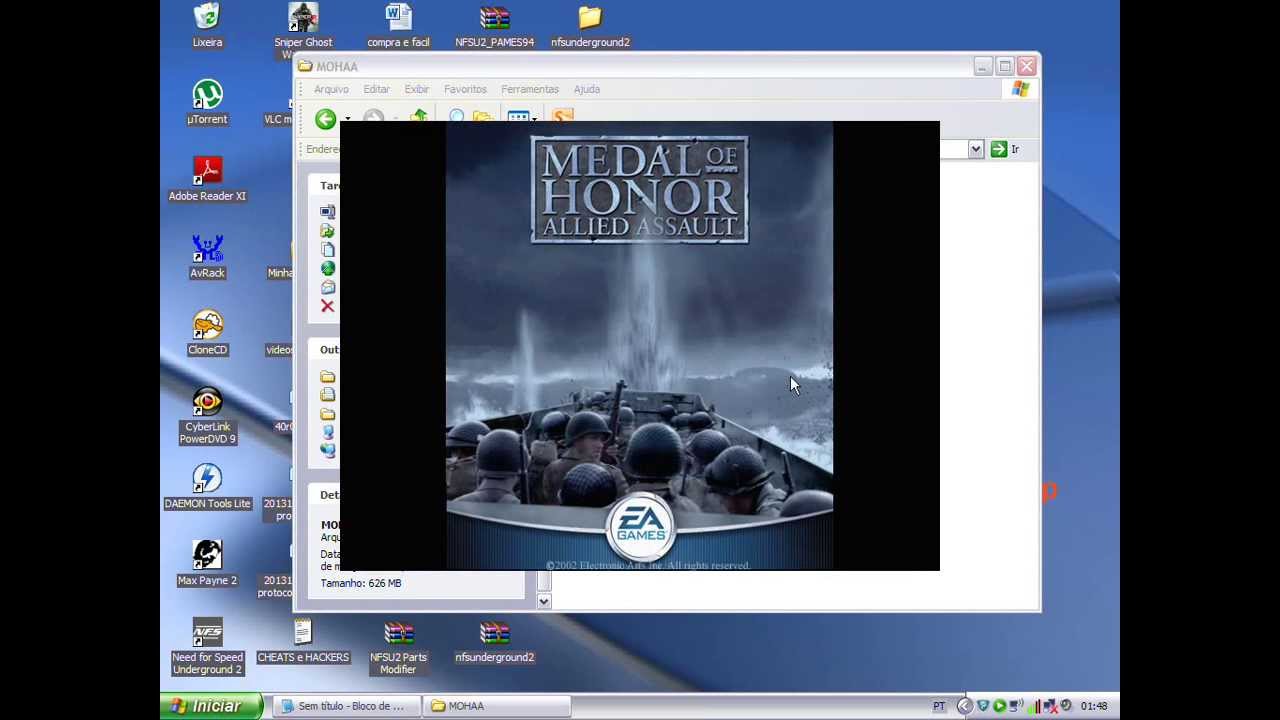Image resolution: width=1280 pixels, height=720 pixels.
Task: Open the Adobe Reader XI shortcut
Action: coord(207,179)
